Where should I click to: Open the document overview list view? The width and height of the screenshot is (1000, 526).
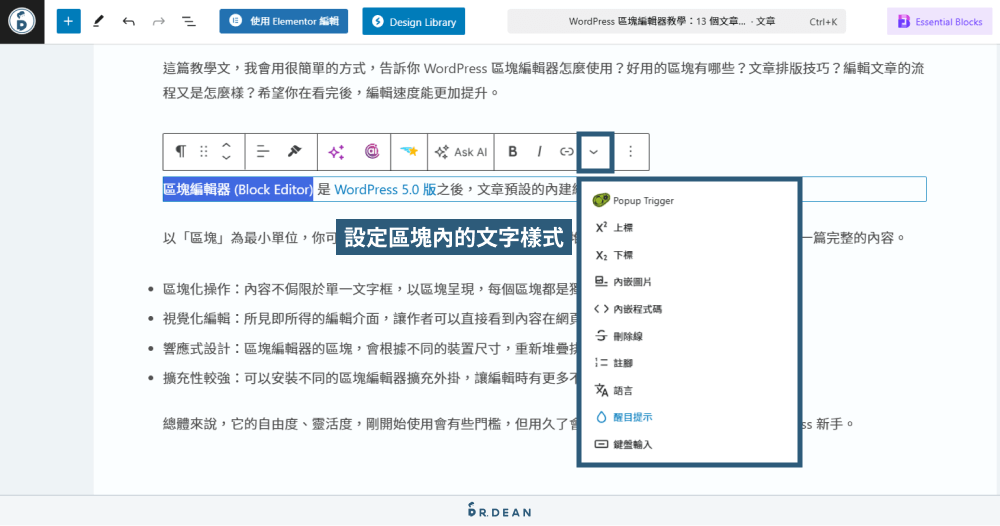click(x=189, y=22)
